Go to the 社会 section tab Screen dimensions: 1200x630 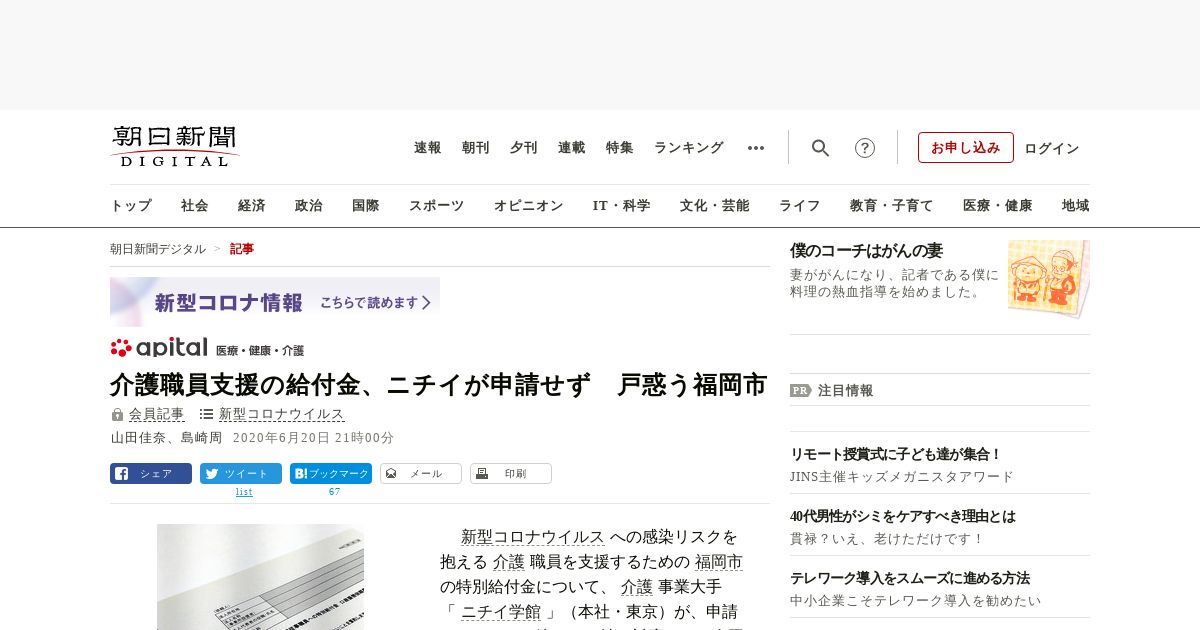[195, 206]
